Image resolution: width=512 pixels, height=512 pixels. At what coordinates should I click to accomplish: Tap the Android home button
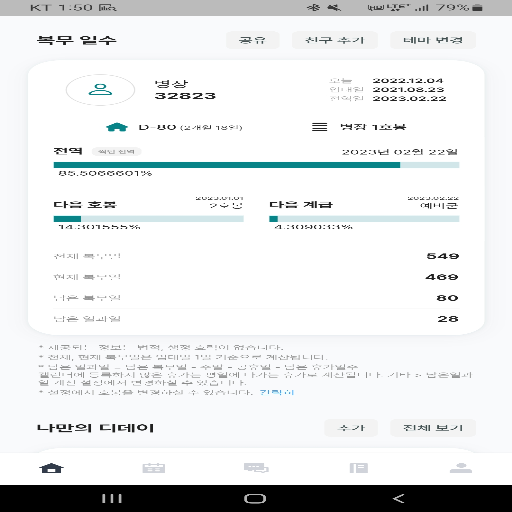click(255, 499)
